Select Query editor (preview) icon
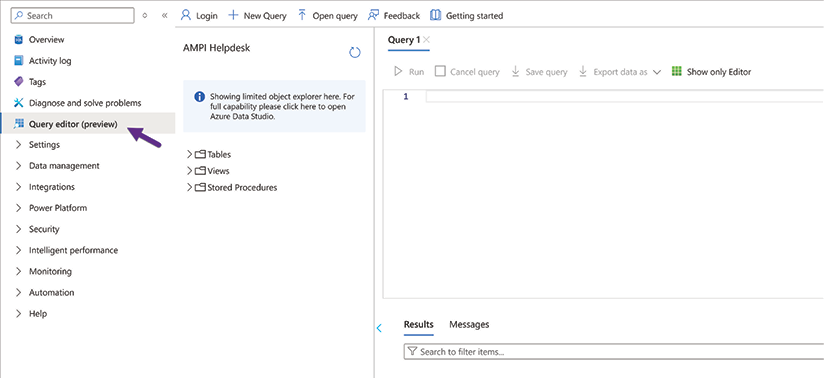Viewport: 824px width, 378px height. pos(18,124)
